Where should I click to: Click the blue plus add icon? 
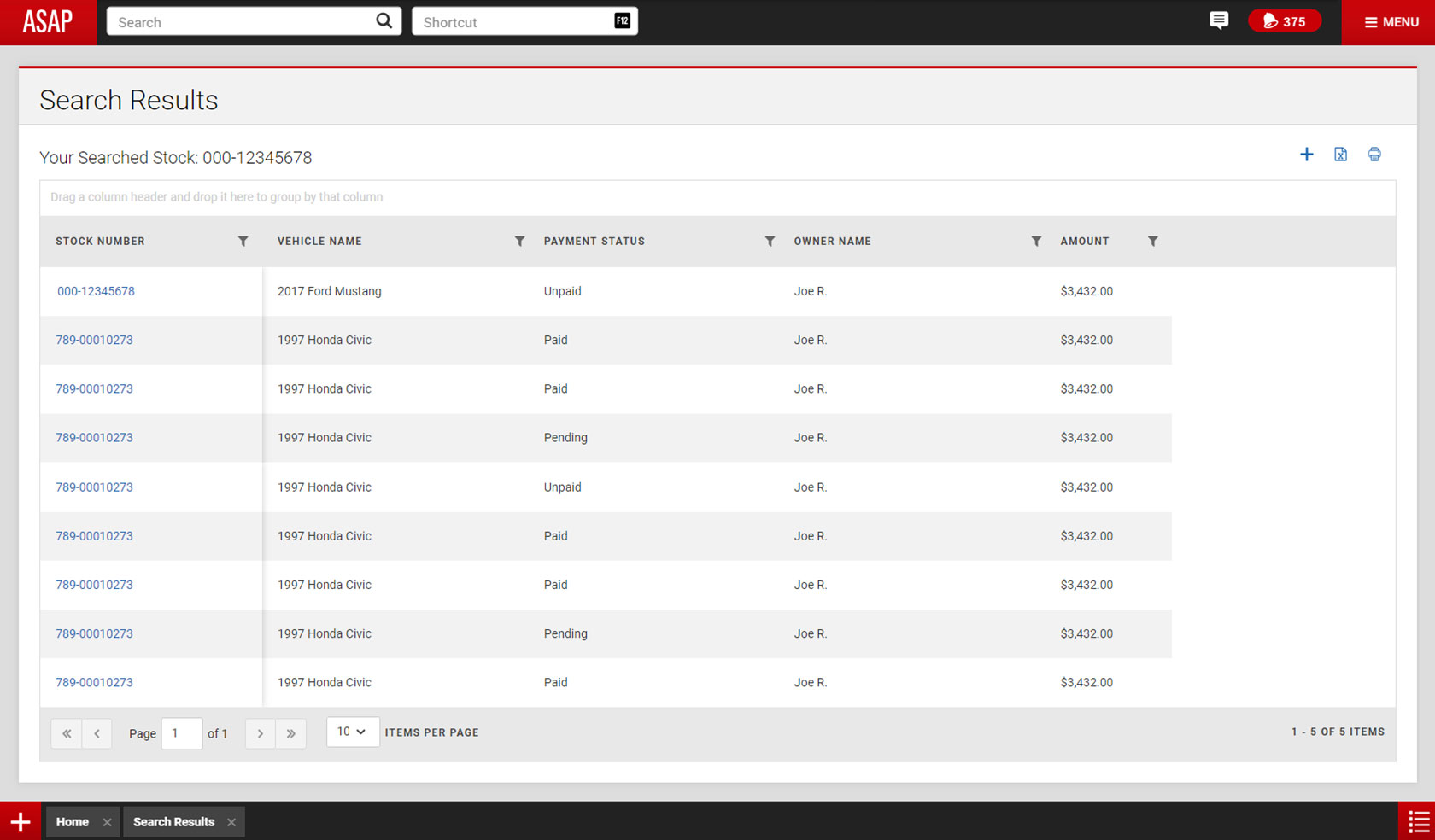click(x=1306, y=155)
